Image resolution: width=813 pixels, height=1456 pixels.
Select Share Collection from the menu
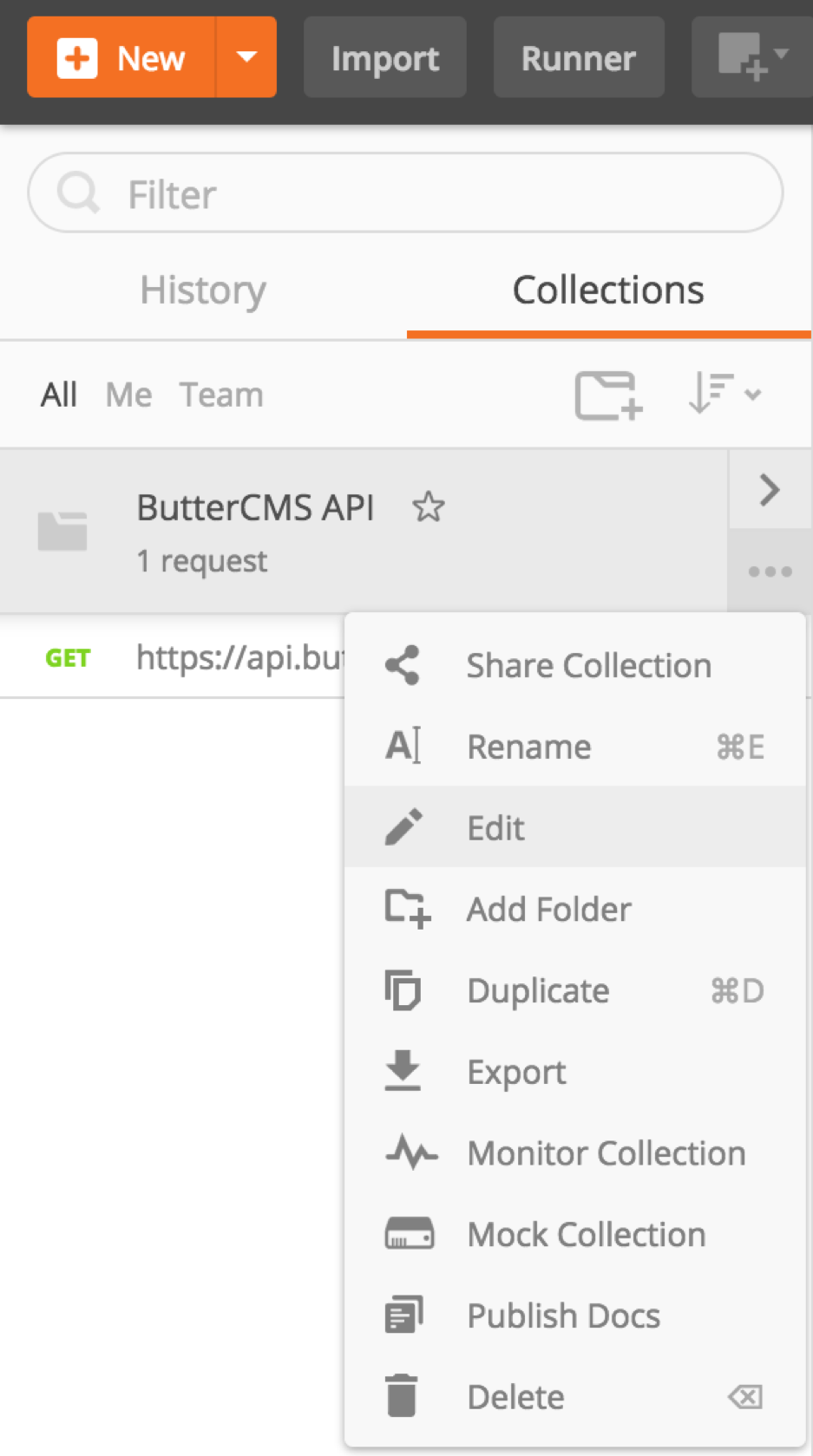(x=588, y=666)
